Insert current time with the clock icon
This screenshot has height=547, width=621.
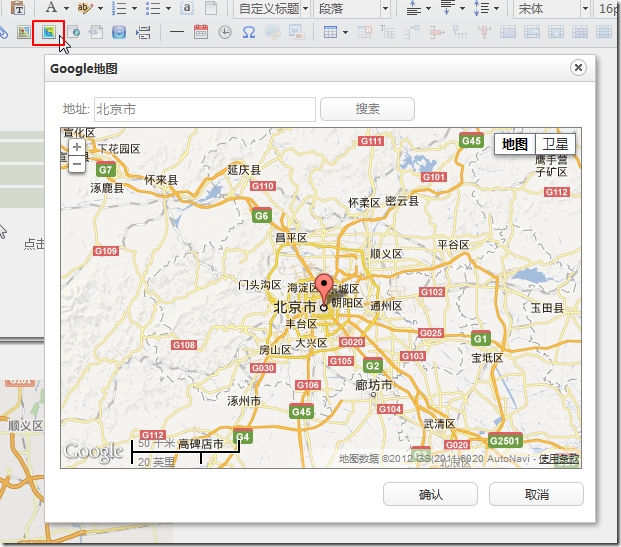[225, 32]
